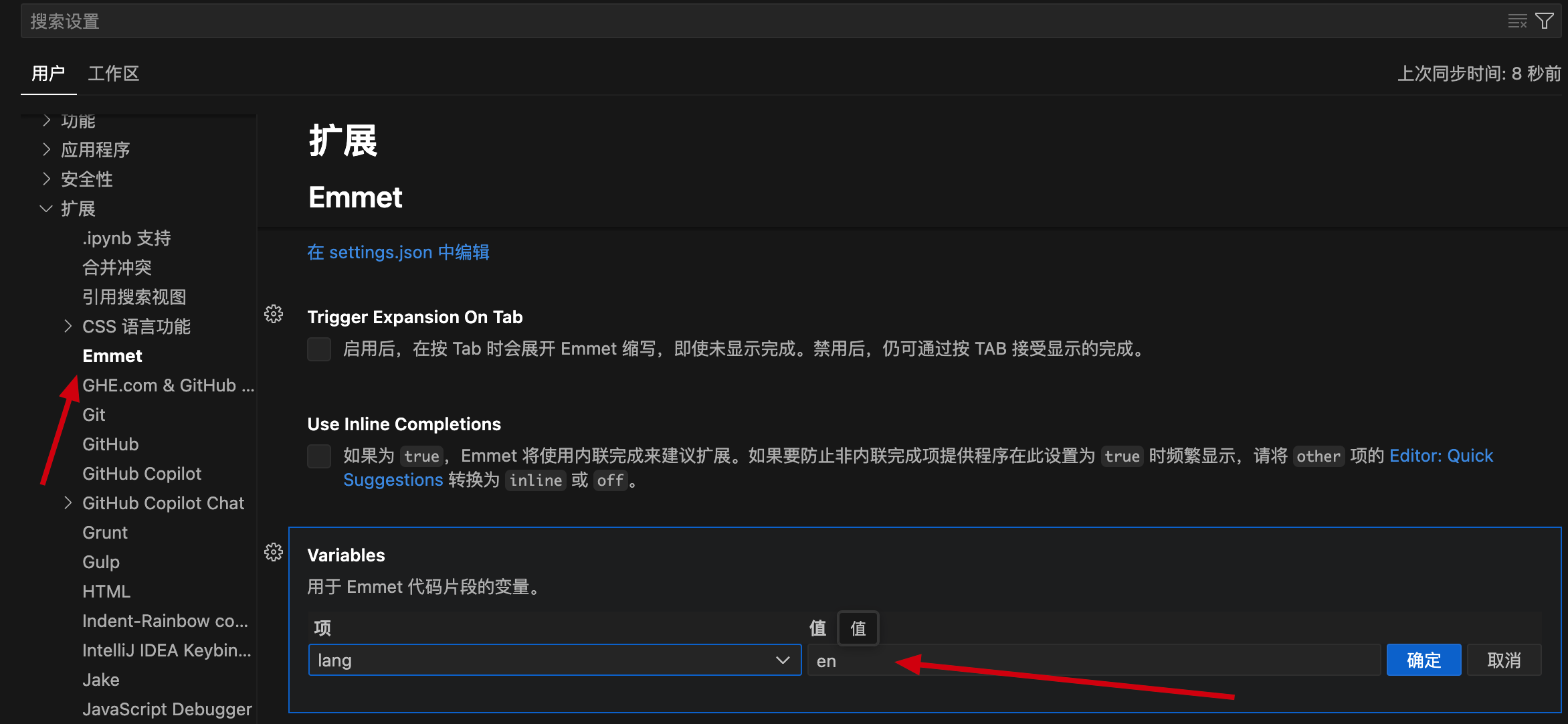1568x724 pixels.
Task: Expand CSS 语言功能 subtree
Action: click(x=68, y=326)
